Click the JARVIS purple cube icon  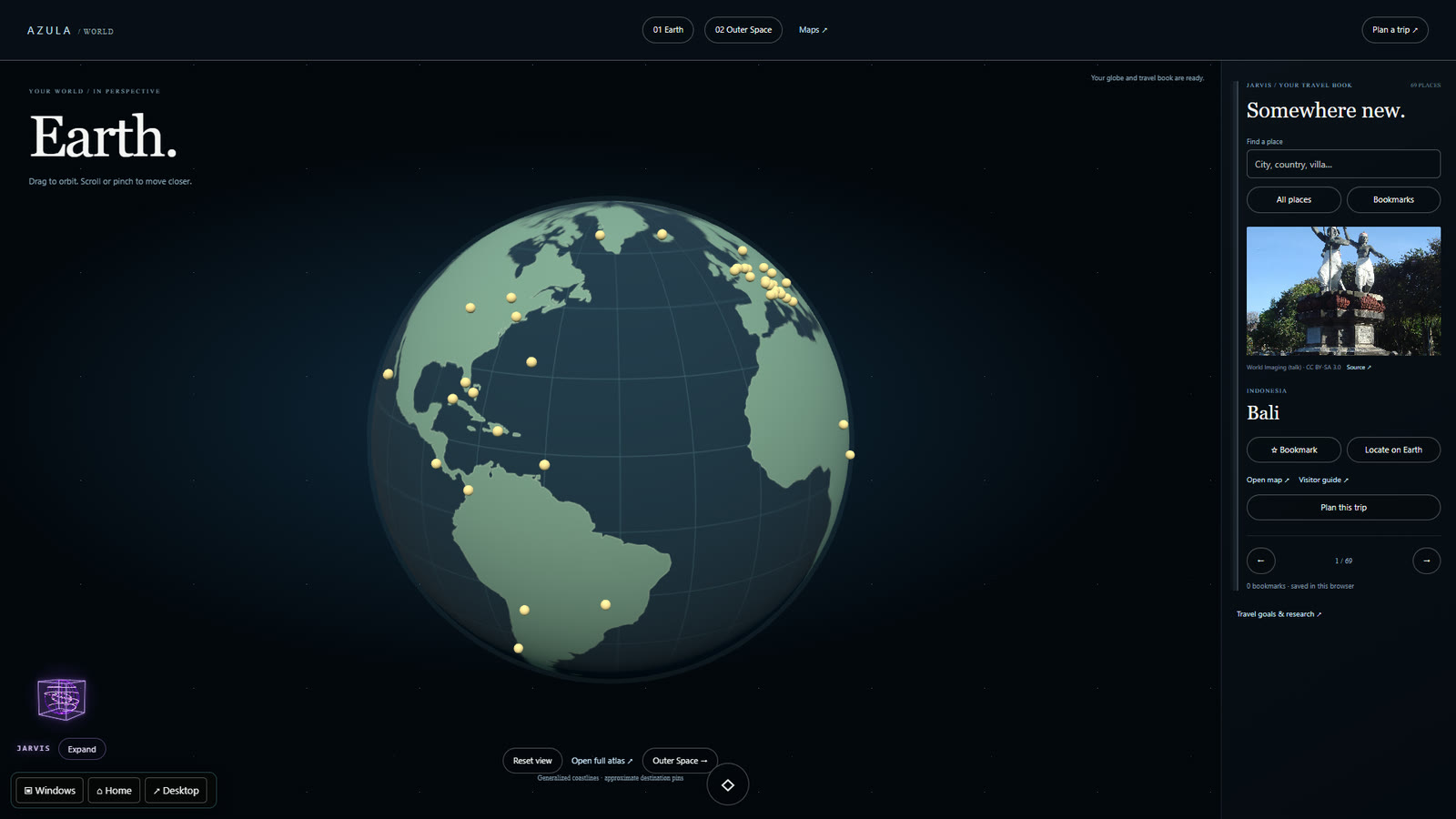coord(61,699)
